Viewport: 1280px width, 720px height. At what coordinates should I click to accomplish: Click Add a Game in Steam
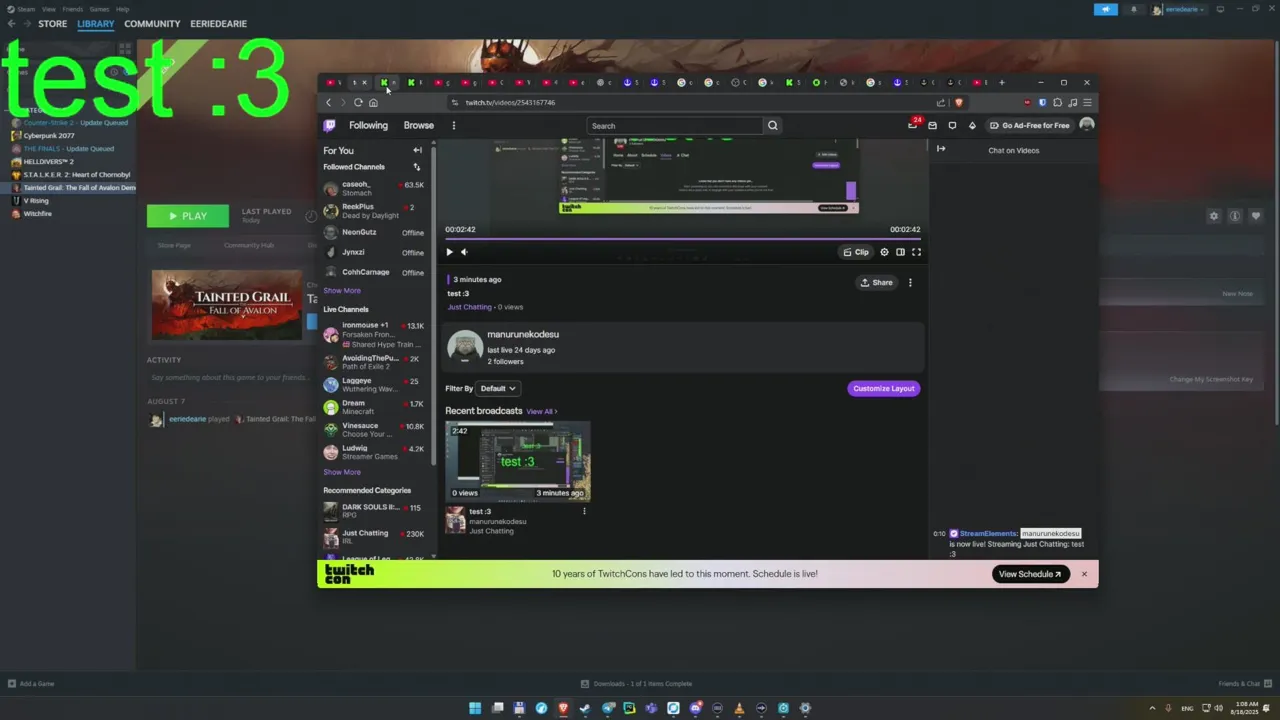coord(31,684)
